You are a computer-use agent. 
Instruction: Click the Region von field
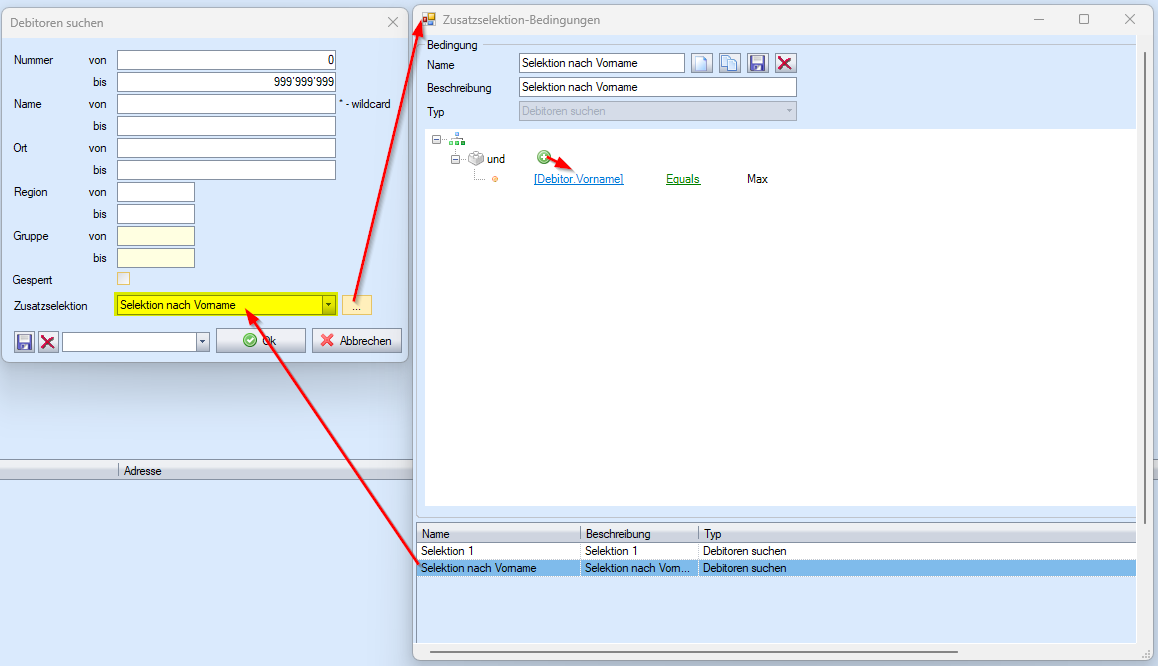(x=156, y=192)
